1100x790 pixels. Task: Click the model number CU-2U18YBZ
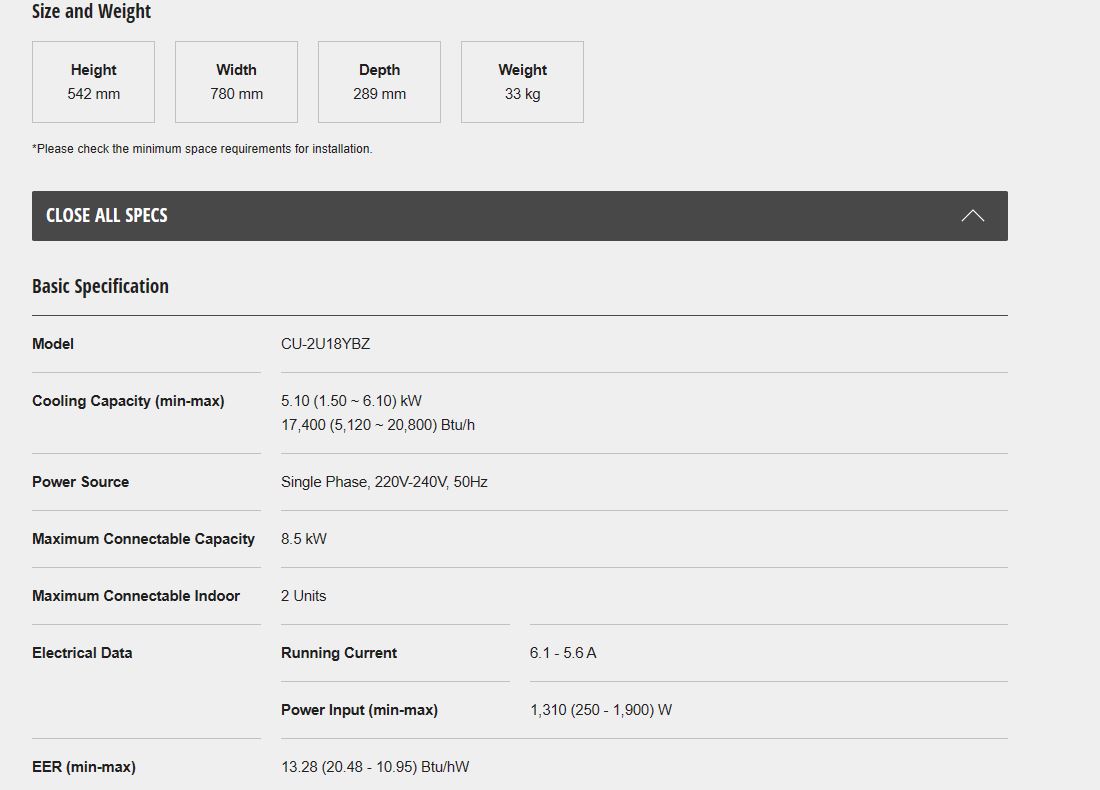click(x=326, y=344)
